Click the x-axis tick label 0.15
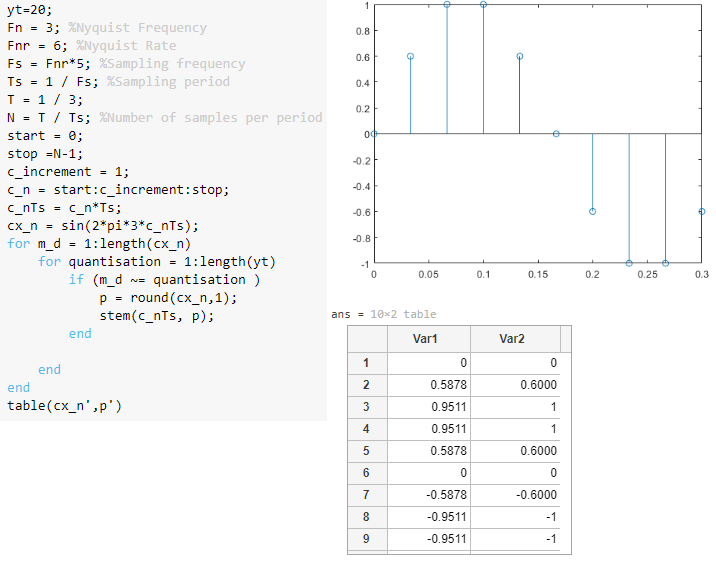The width and height of the screenshot is (716, 562). pyautogui.click(x=538, y=274)
